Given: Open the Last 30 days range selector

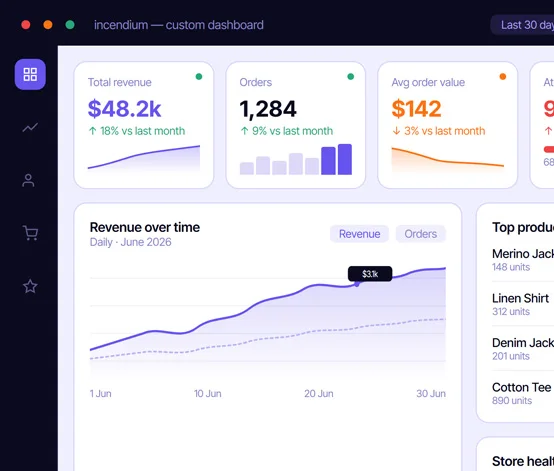Looking at the screenshot, I should [523, 25].
